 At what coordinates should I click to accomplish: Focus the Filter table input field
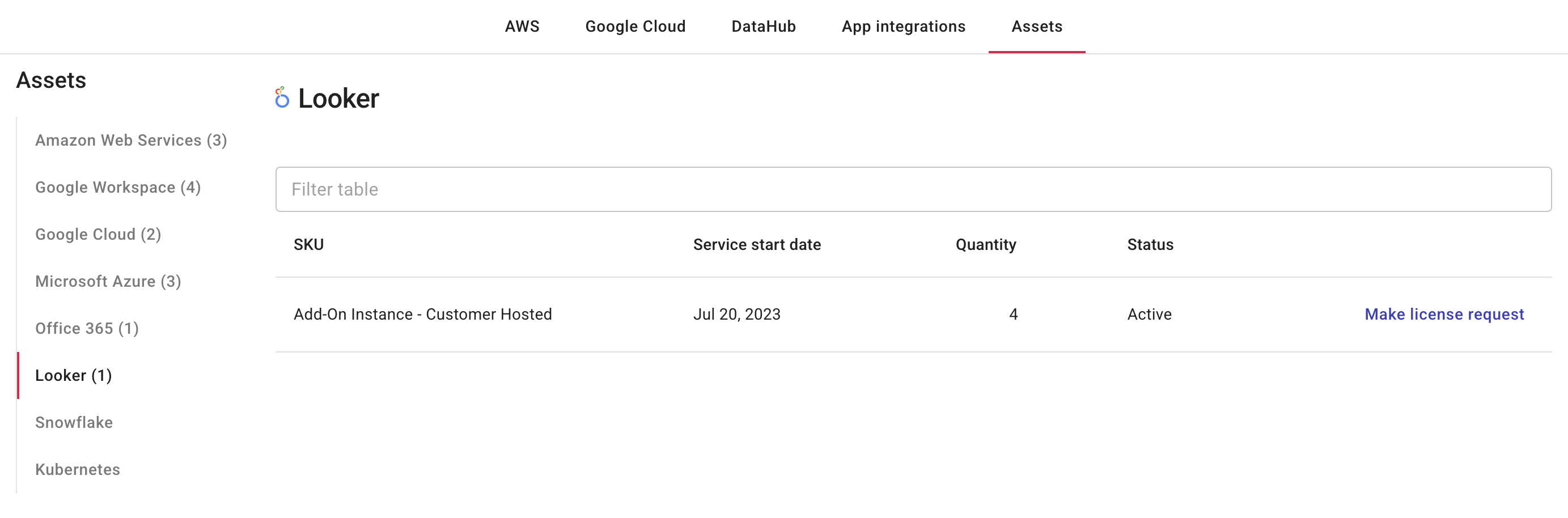tap(913, 189)
